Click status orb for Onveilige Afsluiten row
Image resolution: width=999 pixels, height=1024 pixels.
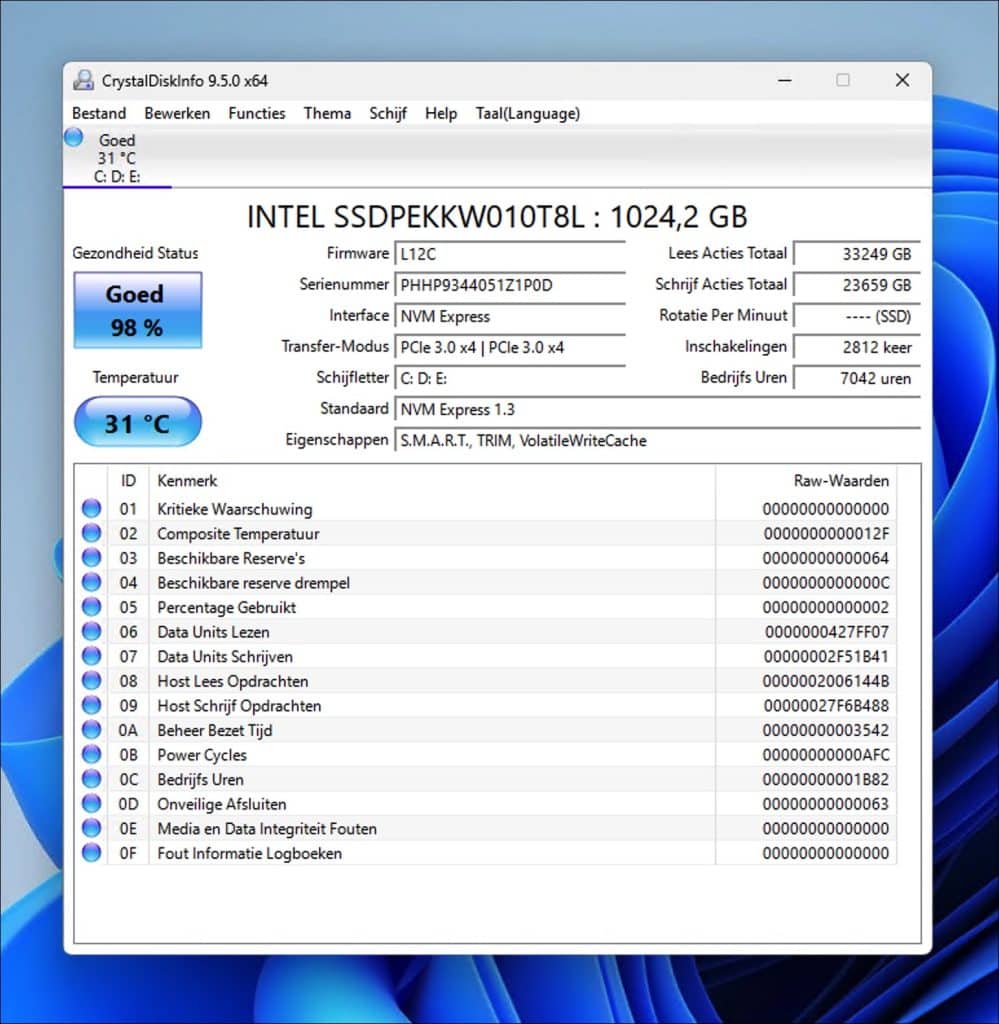tap(91, 803)
